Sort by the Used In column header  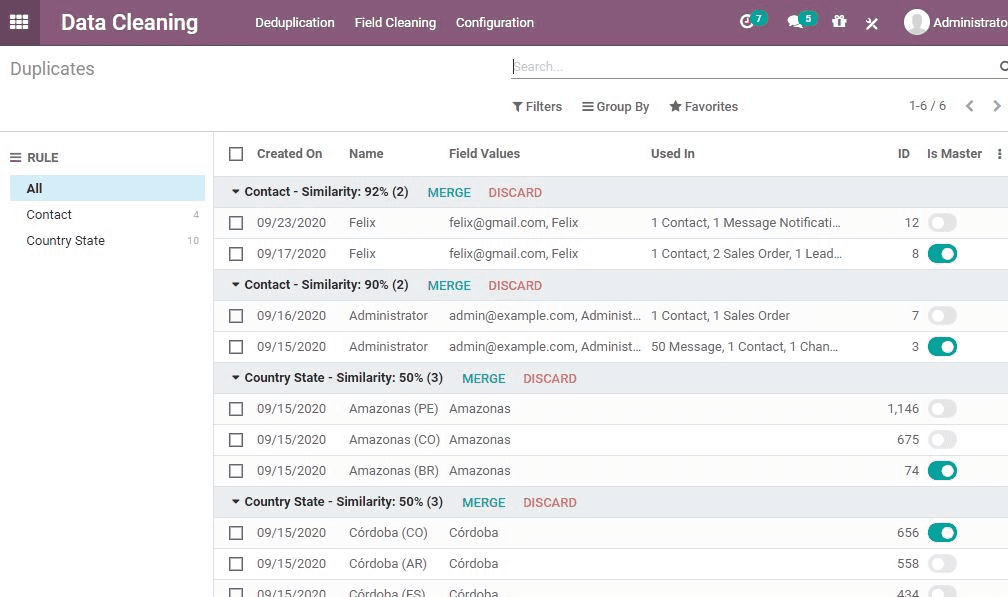[672, 154]
